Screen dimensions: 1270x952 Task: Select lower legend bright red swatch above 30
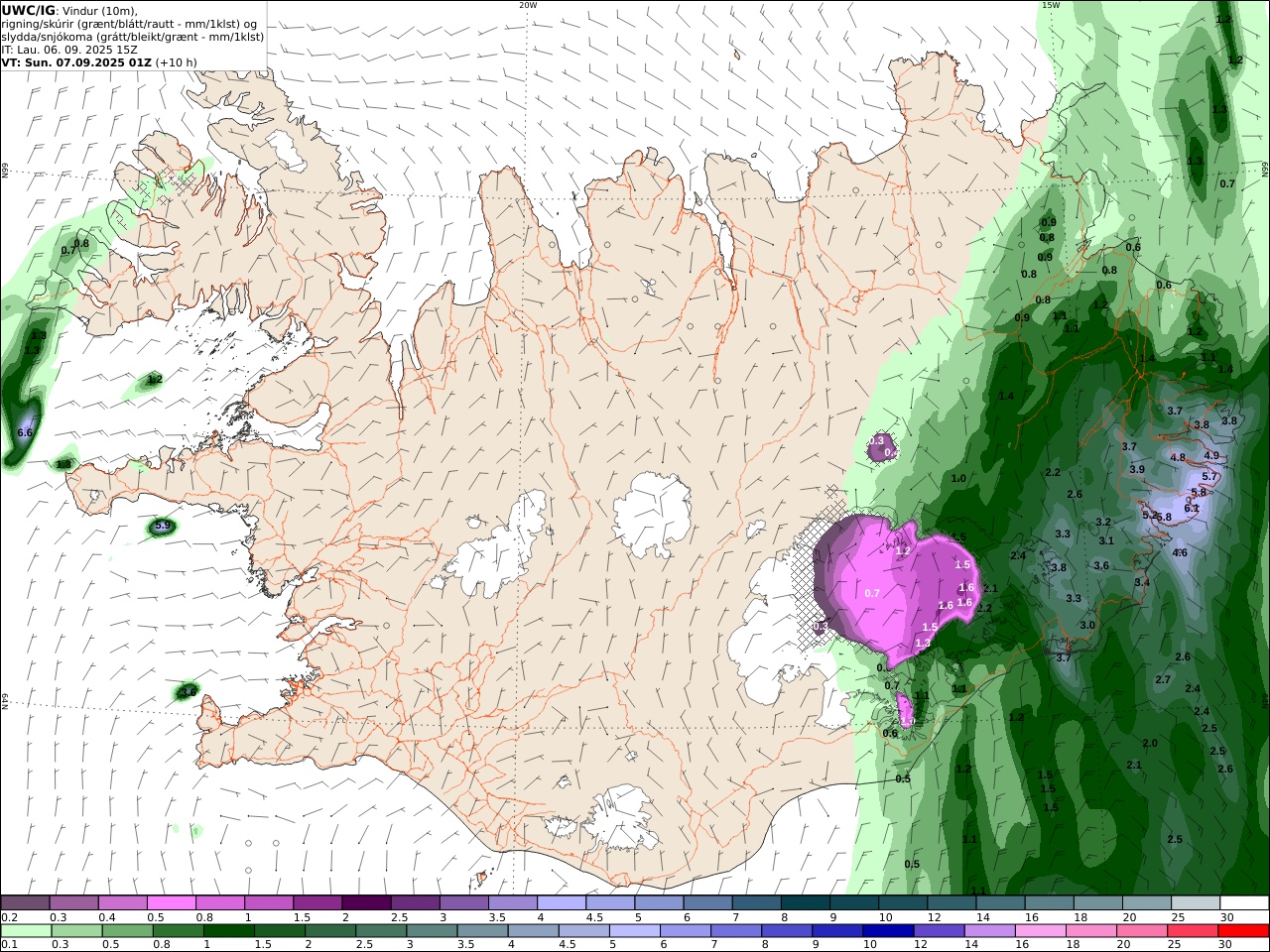[1243, 931]
